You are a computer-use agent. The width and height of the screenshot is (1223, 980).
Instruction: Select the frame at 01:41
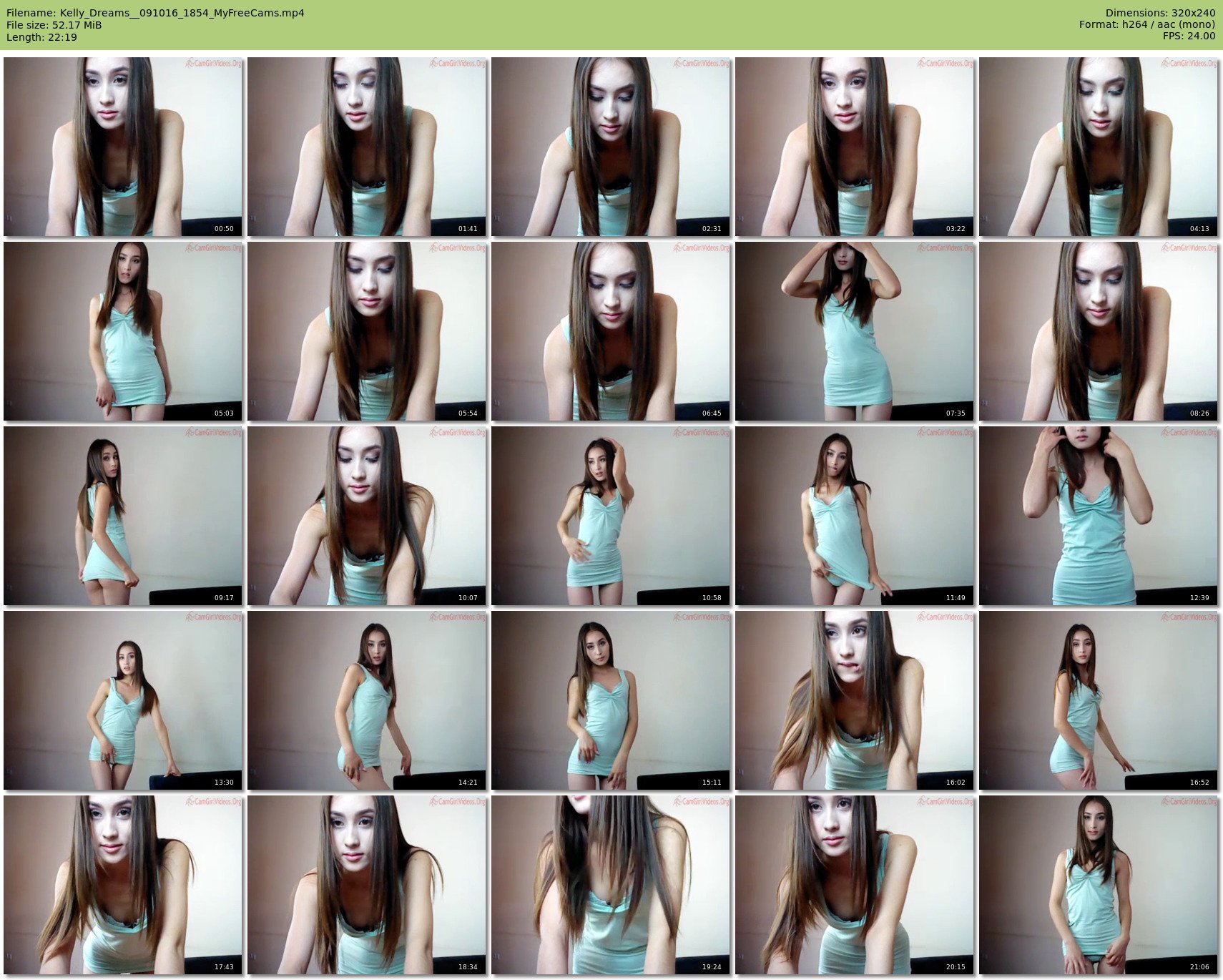[x=367, y=147]
